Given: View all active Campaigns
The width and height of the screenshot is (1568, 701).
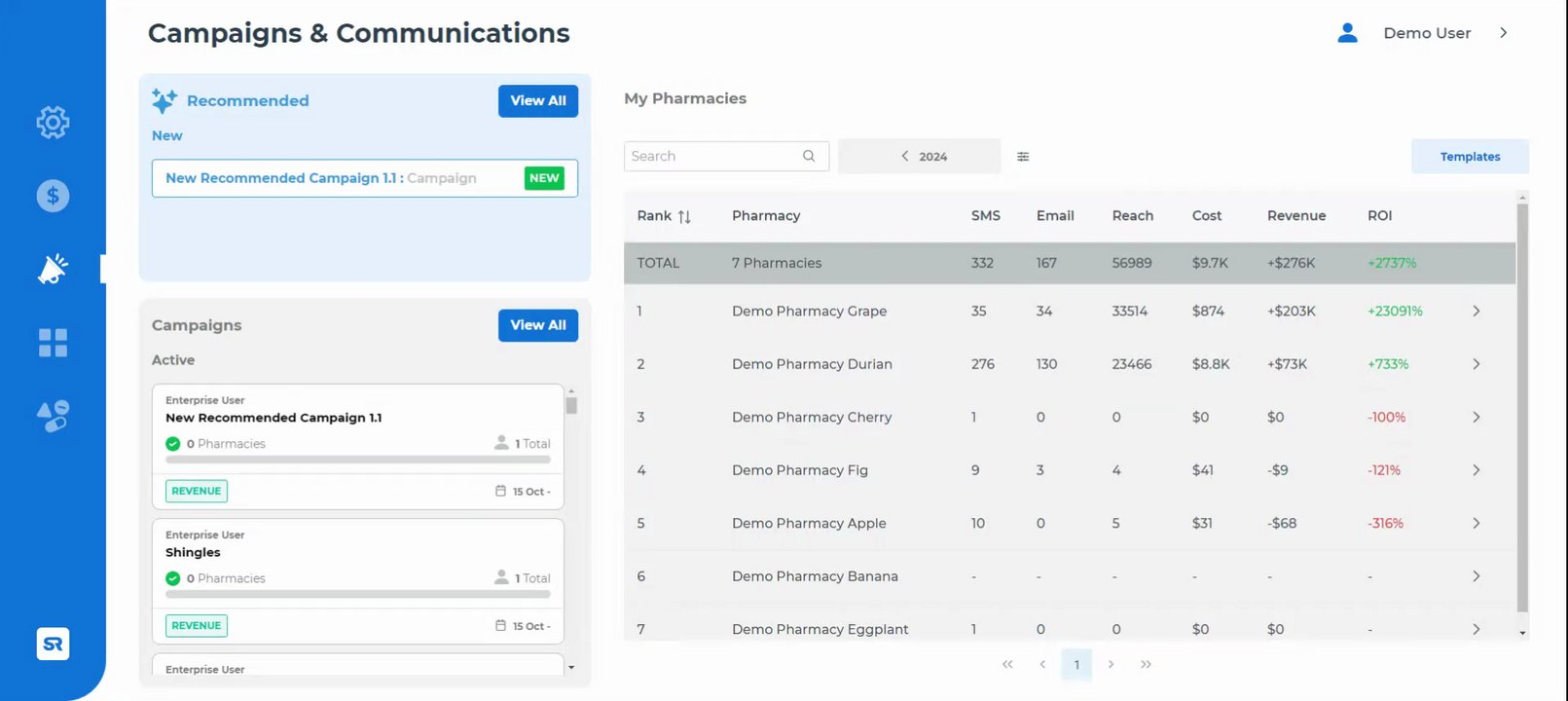Looking at the screenshot, I should (537, 325).
